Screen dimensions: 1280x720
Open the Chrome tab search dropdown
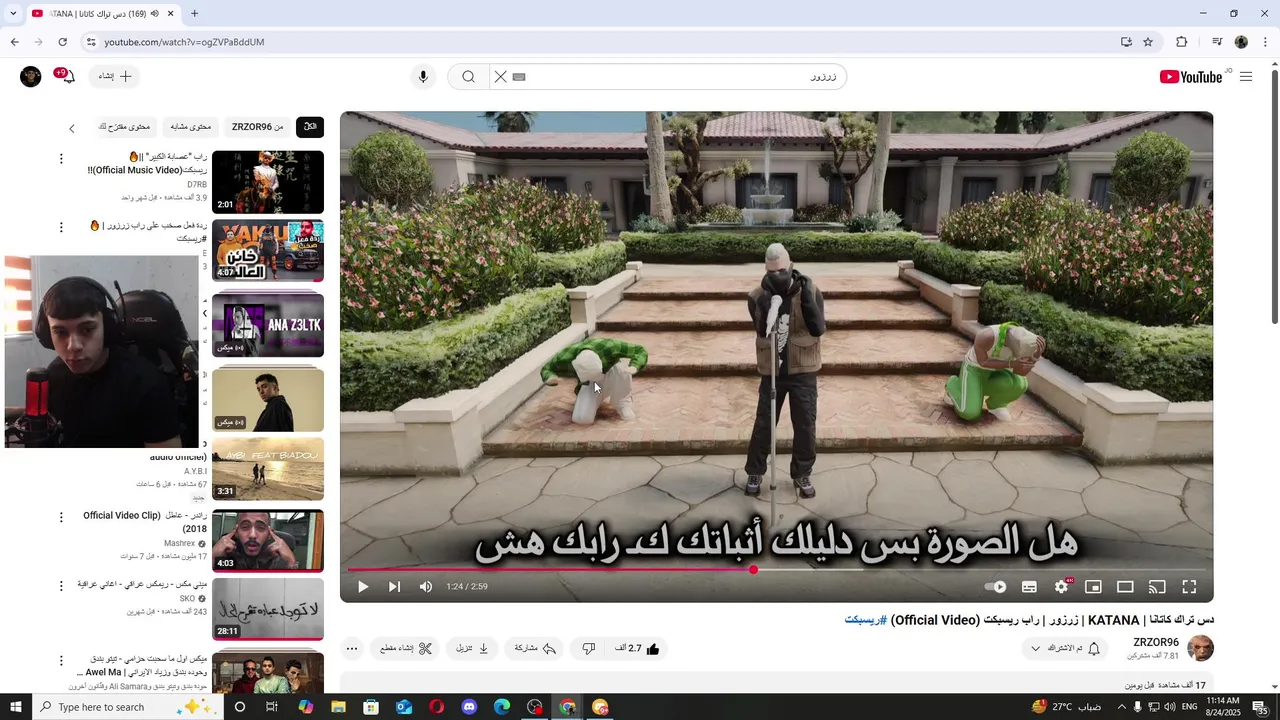tap(13, 14)
